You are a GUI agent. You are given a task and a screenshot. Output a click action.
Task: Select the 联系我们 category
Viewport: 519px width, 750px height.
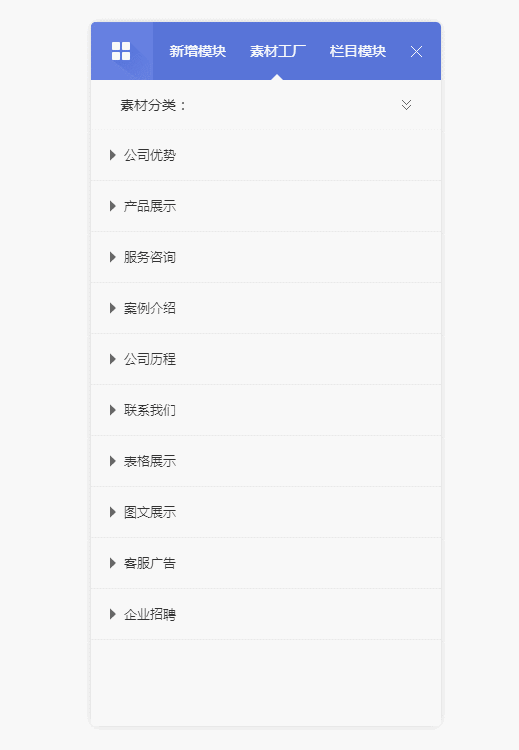265,410
